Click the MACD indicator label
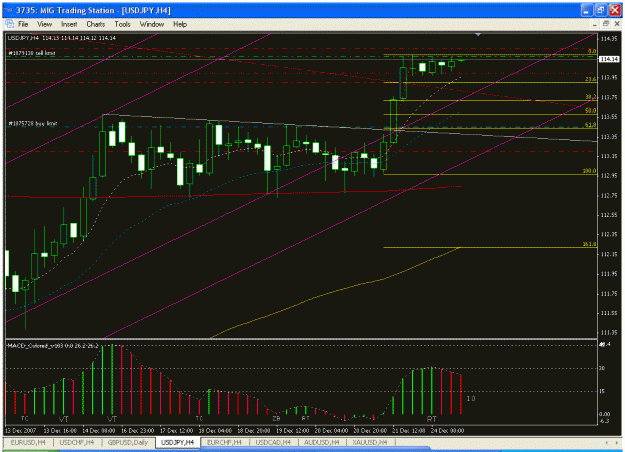Image resolution: width=625 pixels, height=452 pixels. click(x=53, y=346)
